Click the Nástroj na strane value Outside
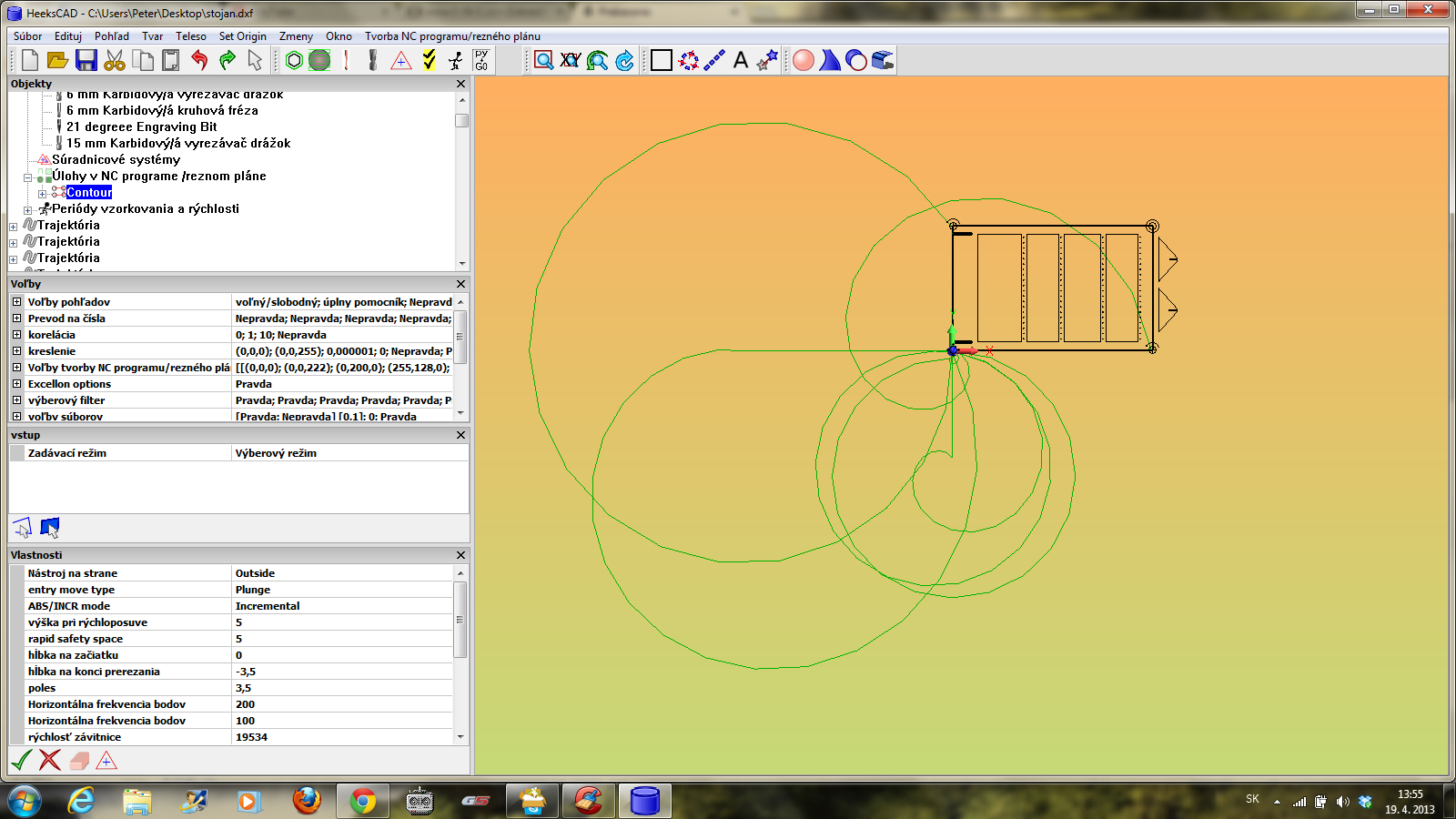The image size is (1456, 819). tap(255, 573)
